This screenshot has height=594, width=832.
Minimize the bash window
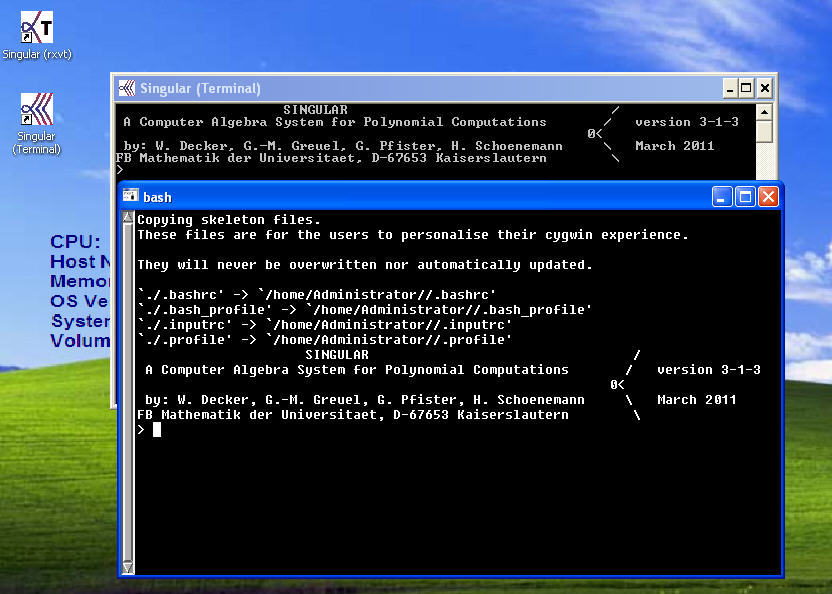pos(722,197)
